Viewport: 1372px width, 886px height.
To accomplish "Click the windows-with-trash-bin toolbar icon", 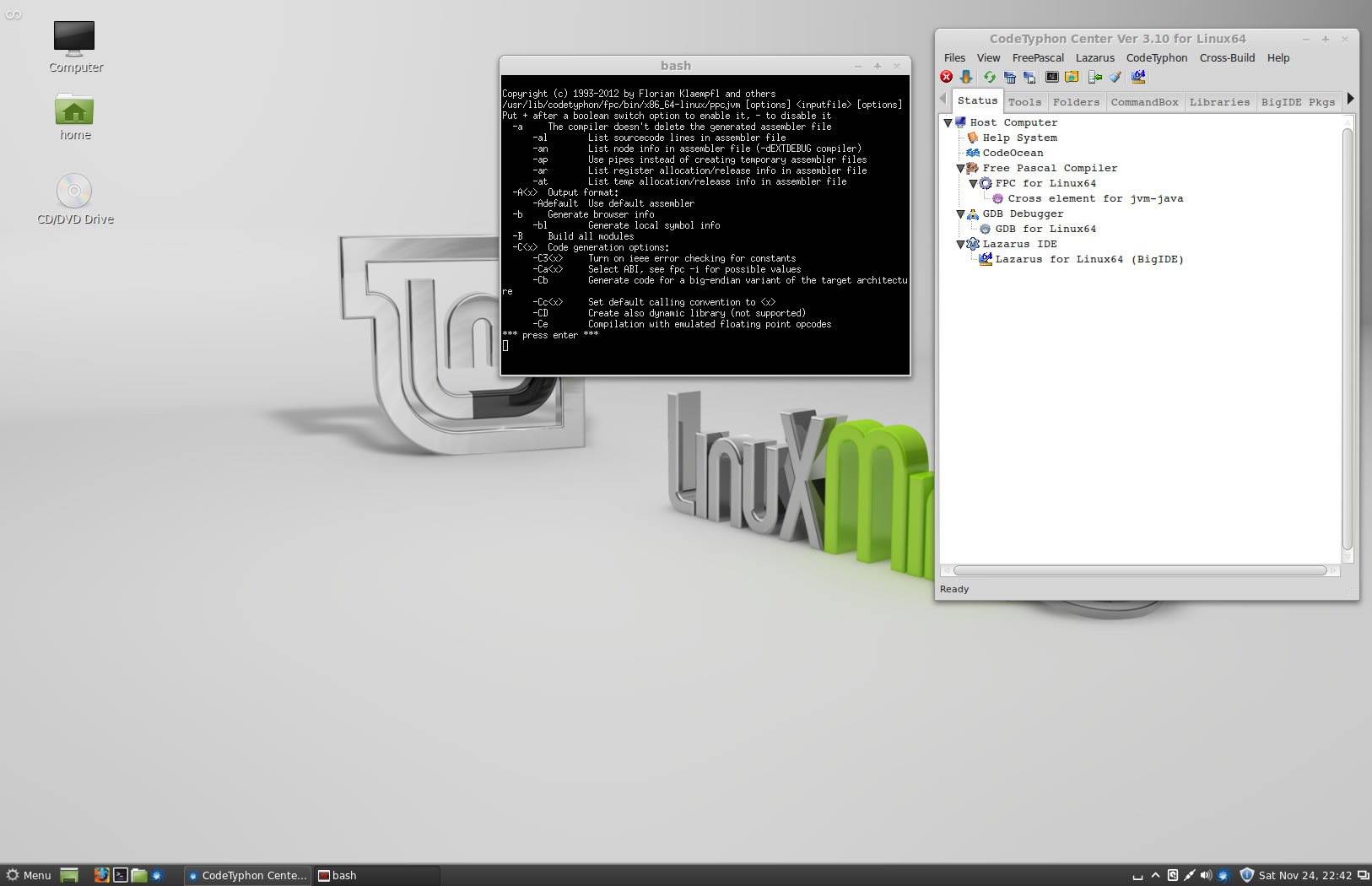I will [1009, 77].
